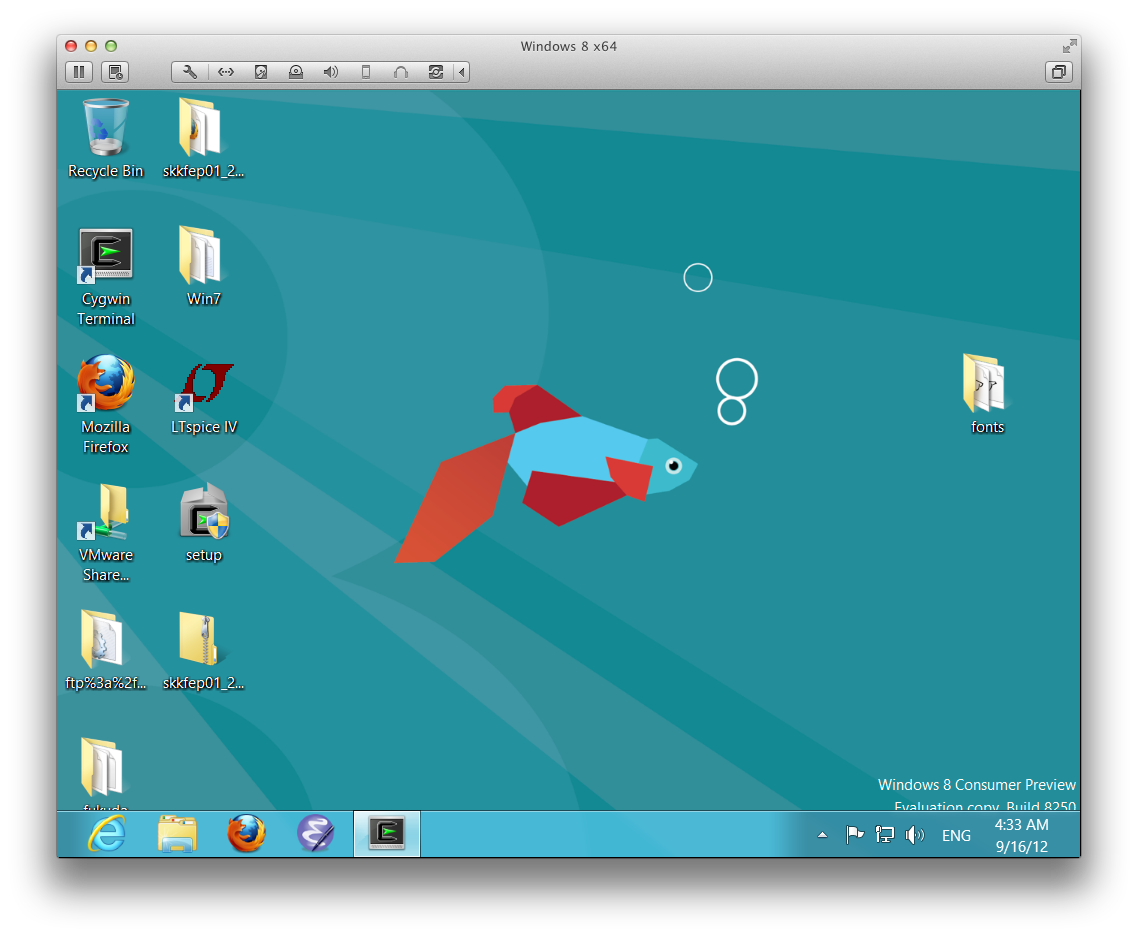The image size is (1138, 937).
Task: Click the CD/DVD drive icon
Action: click(295, 72)
